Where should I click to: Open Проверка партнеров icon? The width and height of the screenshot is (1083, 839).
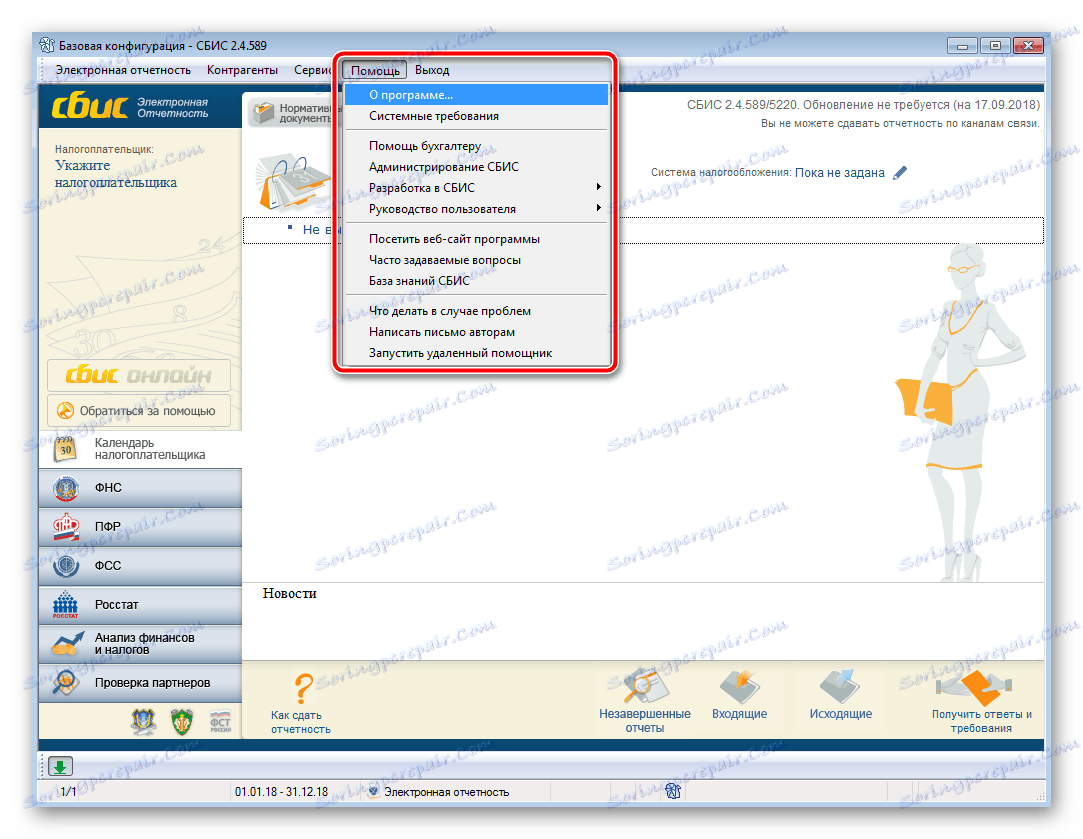[66, 683]
